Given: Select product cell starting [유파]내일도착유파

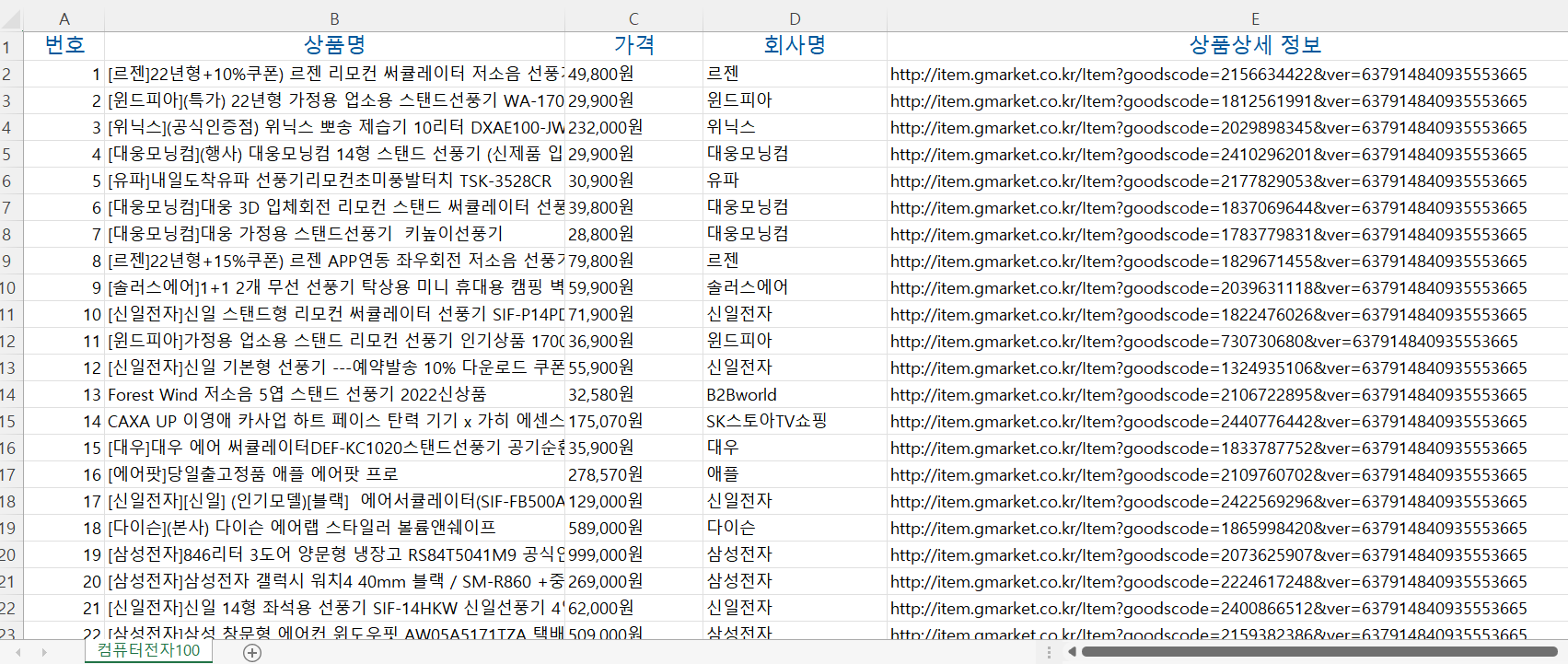Looking at the screenshot, I should 334,181.
